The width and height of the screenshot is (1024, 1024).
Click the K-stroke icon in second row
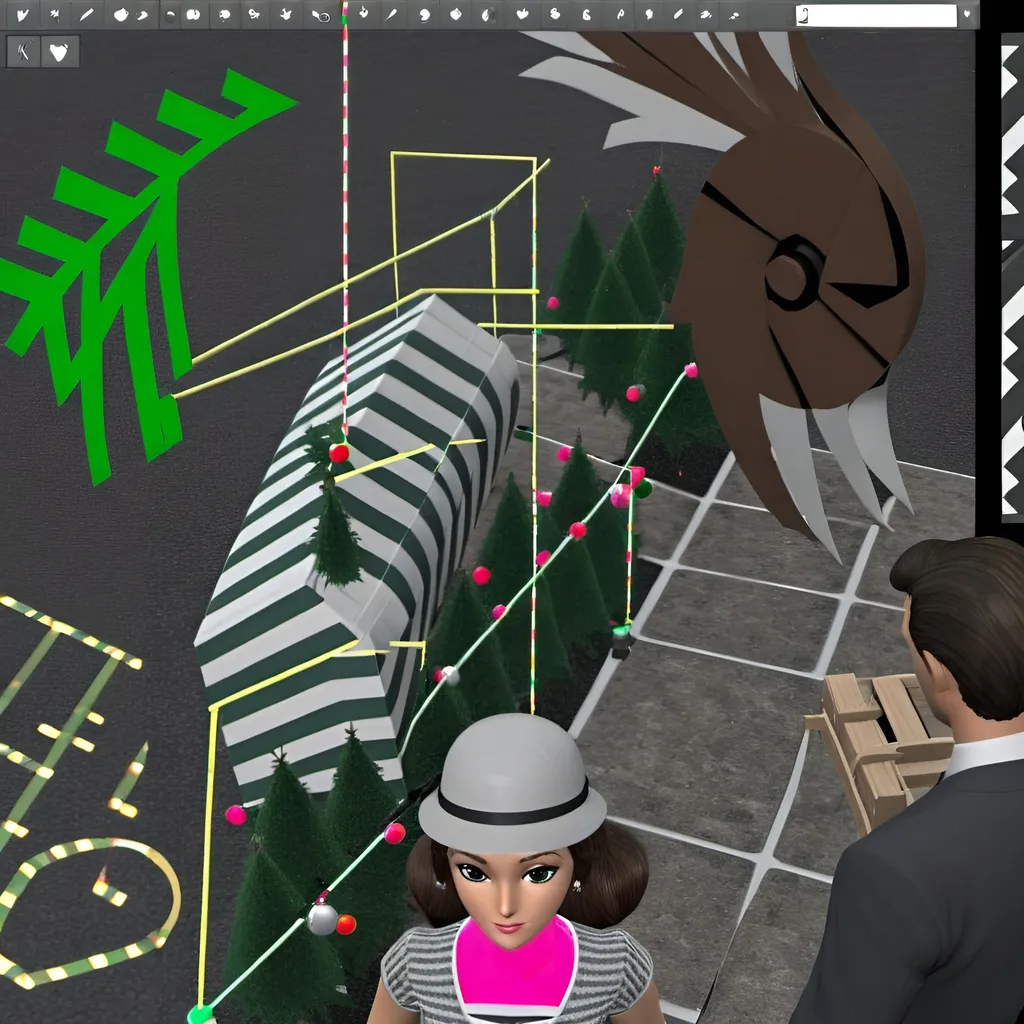(24, 51)
